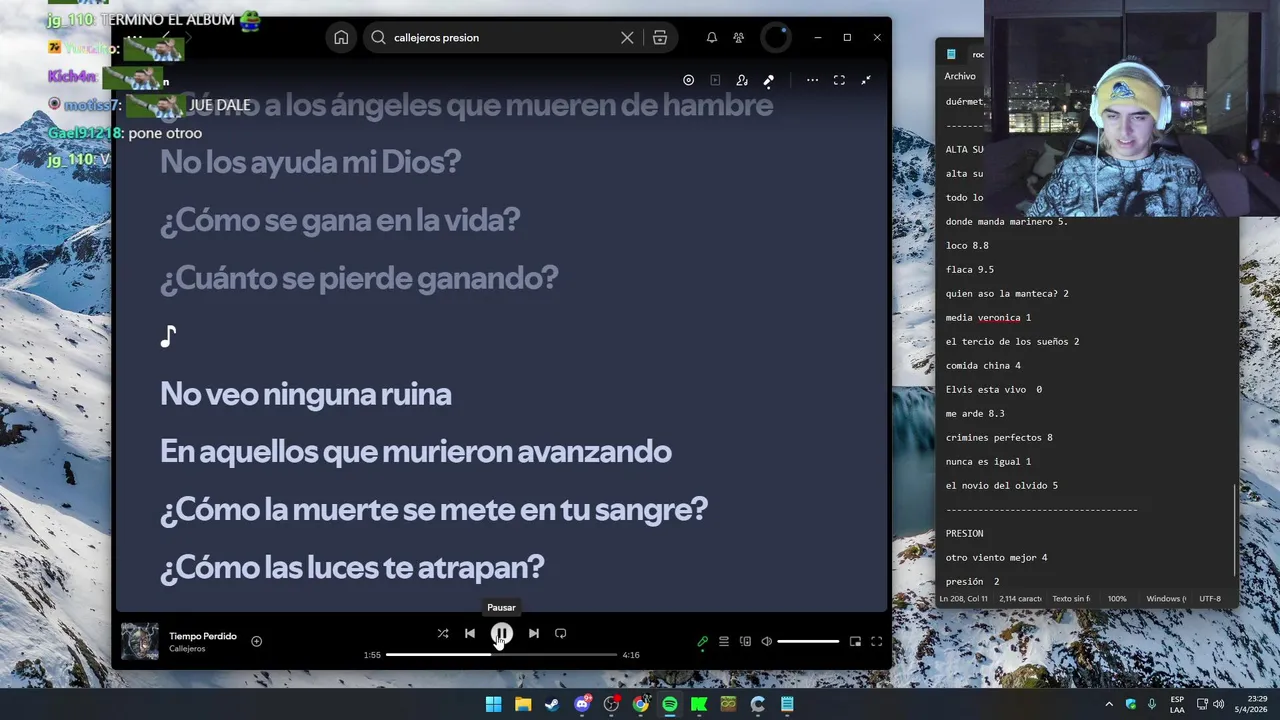This screenshot has height=720, width=1280.
Task: Open Browse from the search bar
Action: 660,37
